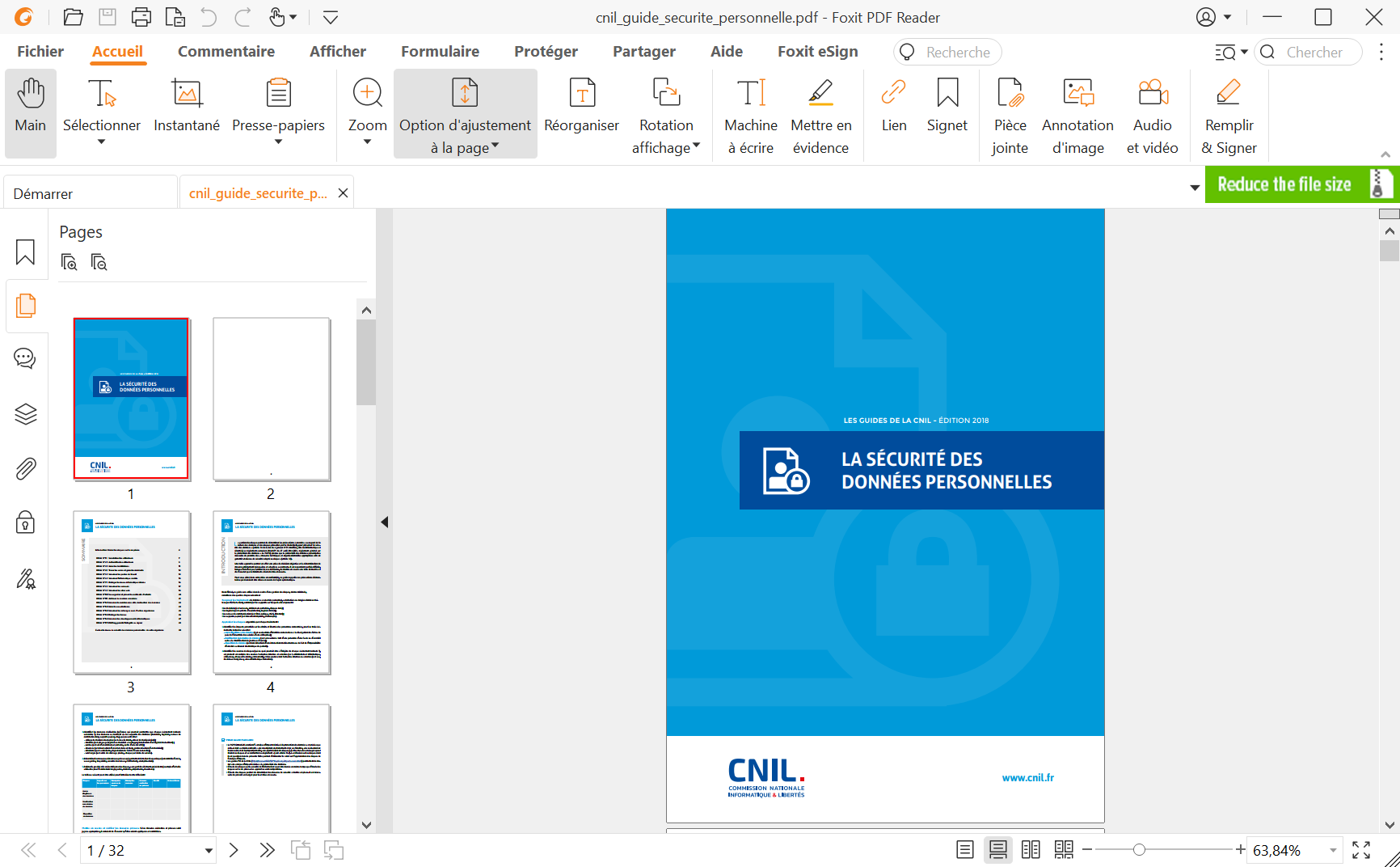1400x867 pixels.
Task: Close the cnil_guide_securite_p... tab
Action: pyautogui.click(x=344, y=193)
